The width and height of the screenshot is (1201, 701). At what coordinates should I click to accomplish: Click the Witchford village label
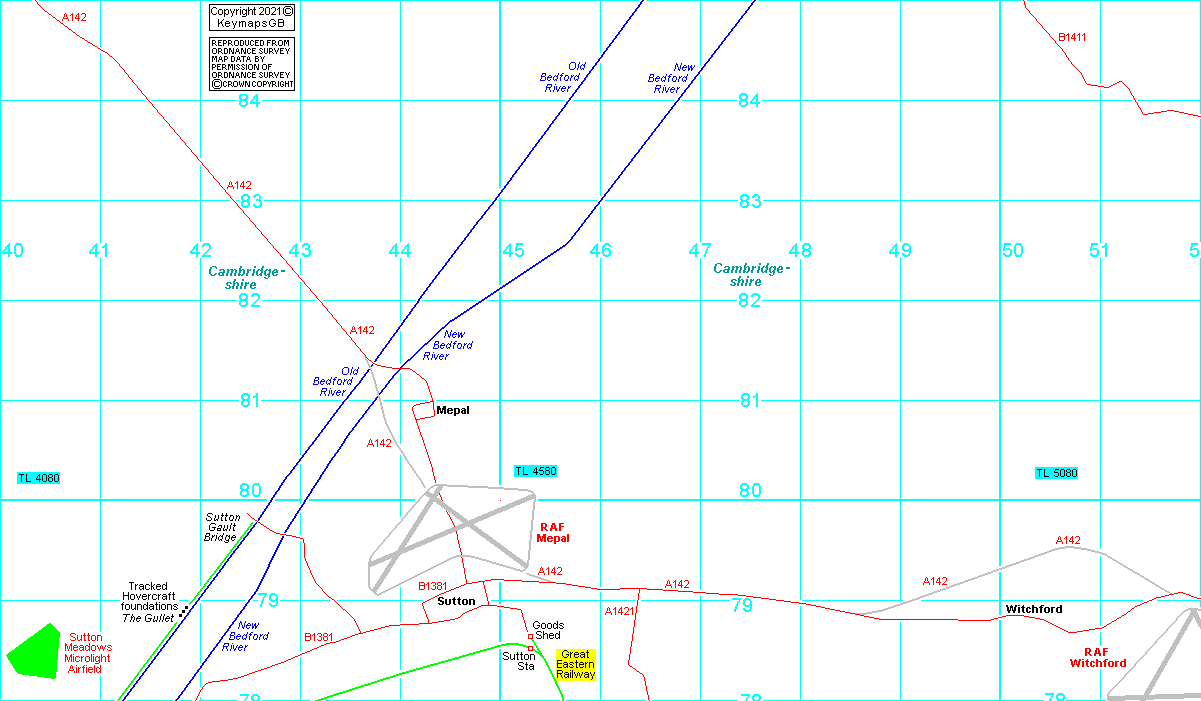[1033, 609]
